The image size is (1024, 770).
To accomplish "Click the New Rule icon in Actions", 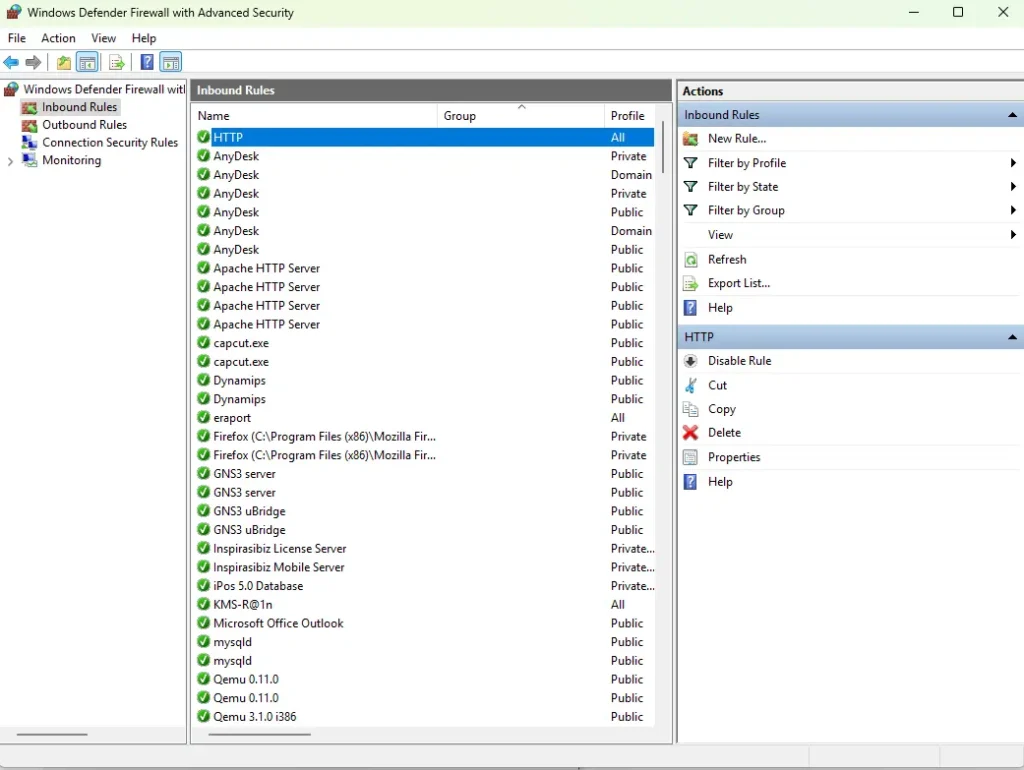I will [690, 138].
